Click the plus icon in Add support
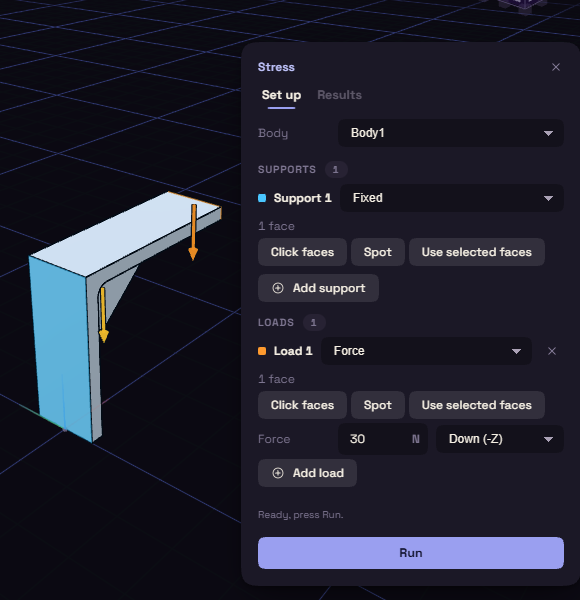 [x=278, y=288]
